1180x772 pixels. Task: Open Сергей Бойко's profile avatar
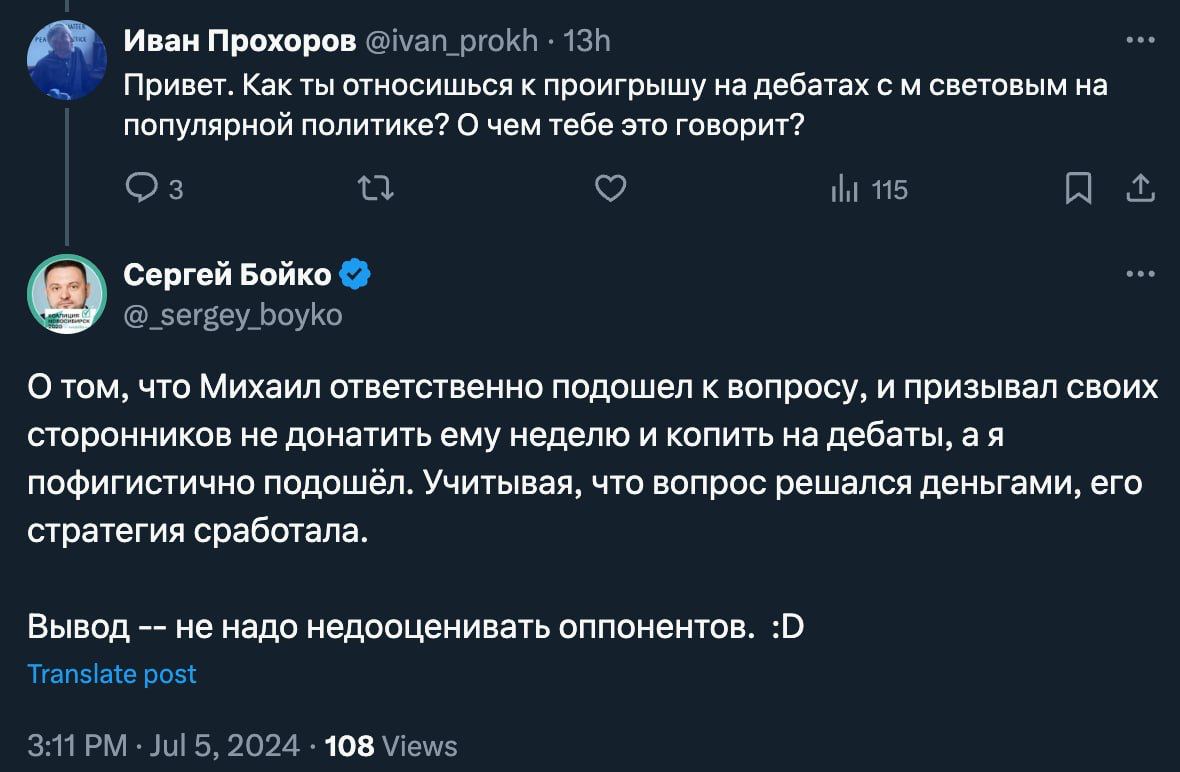point(66,294)
